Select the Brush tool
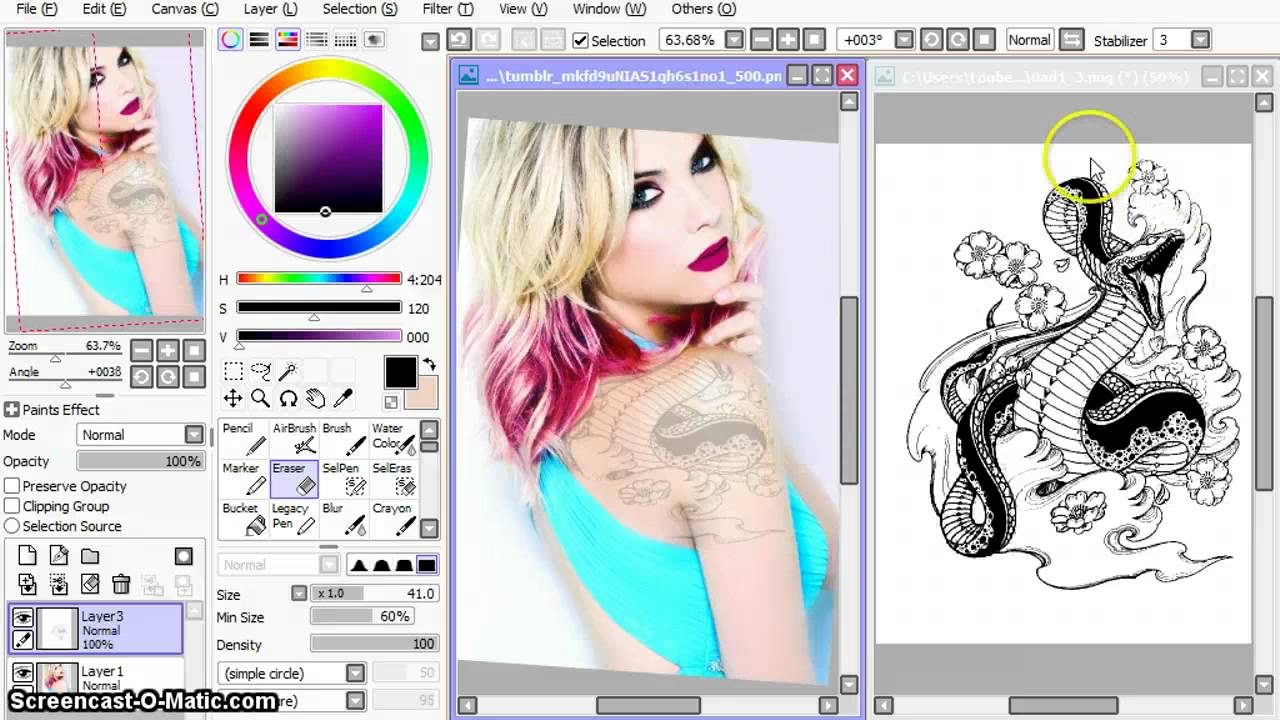This screenshot has height=720, width=1280. point(344,439)
